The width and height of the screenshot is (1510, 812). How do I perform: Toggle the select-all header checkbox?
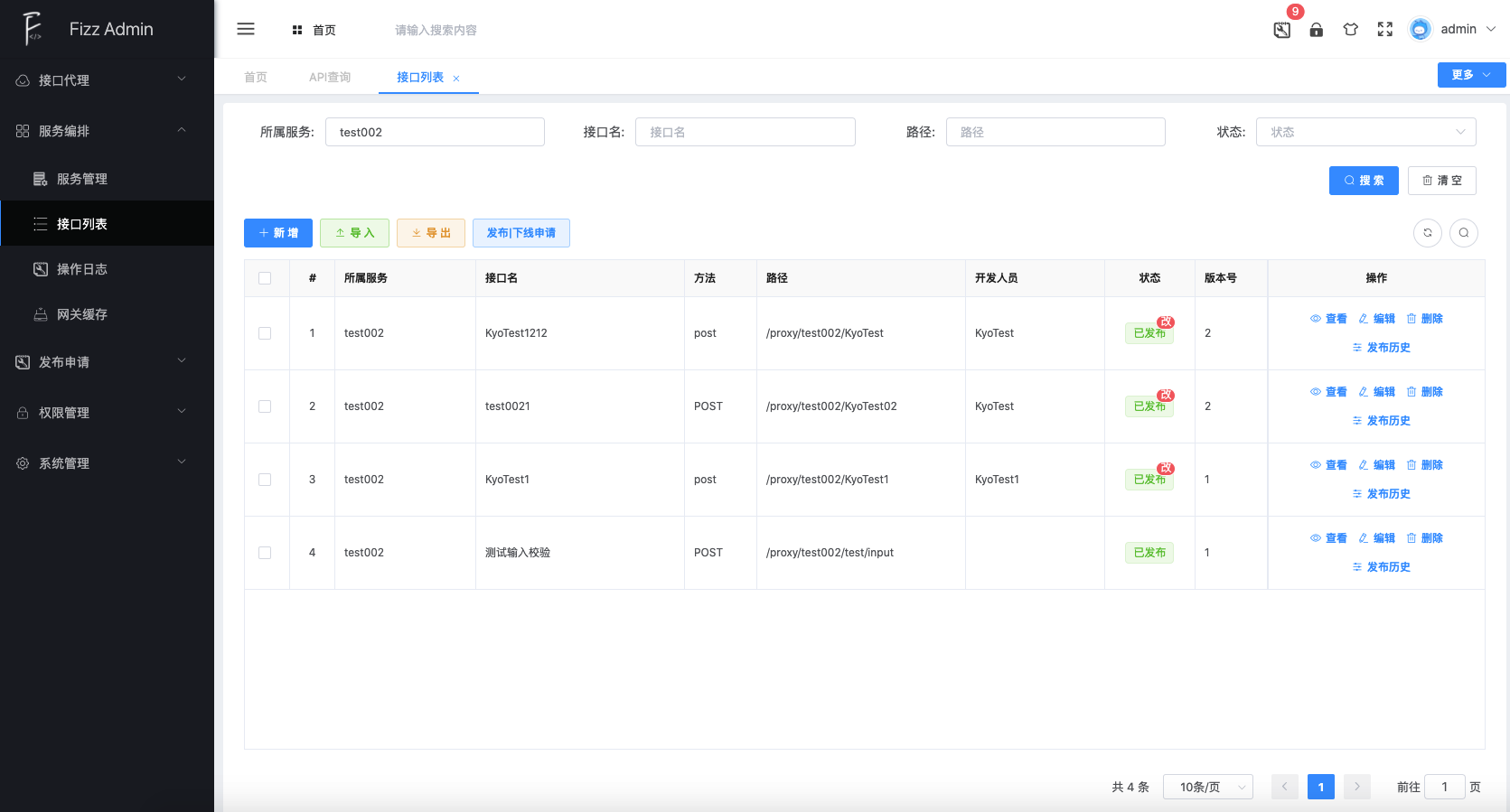click(265, 278)
